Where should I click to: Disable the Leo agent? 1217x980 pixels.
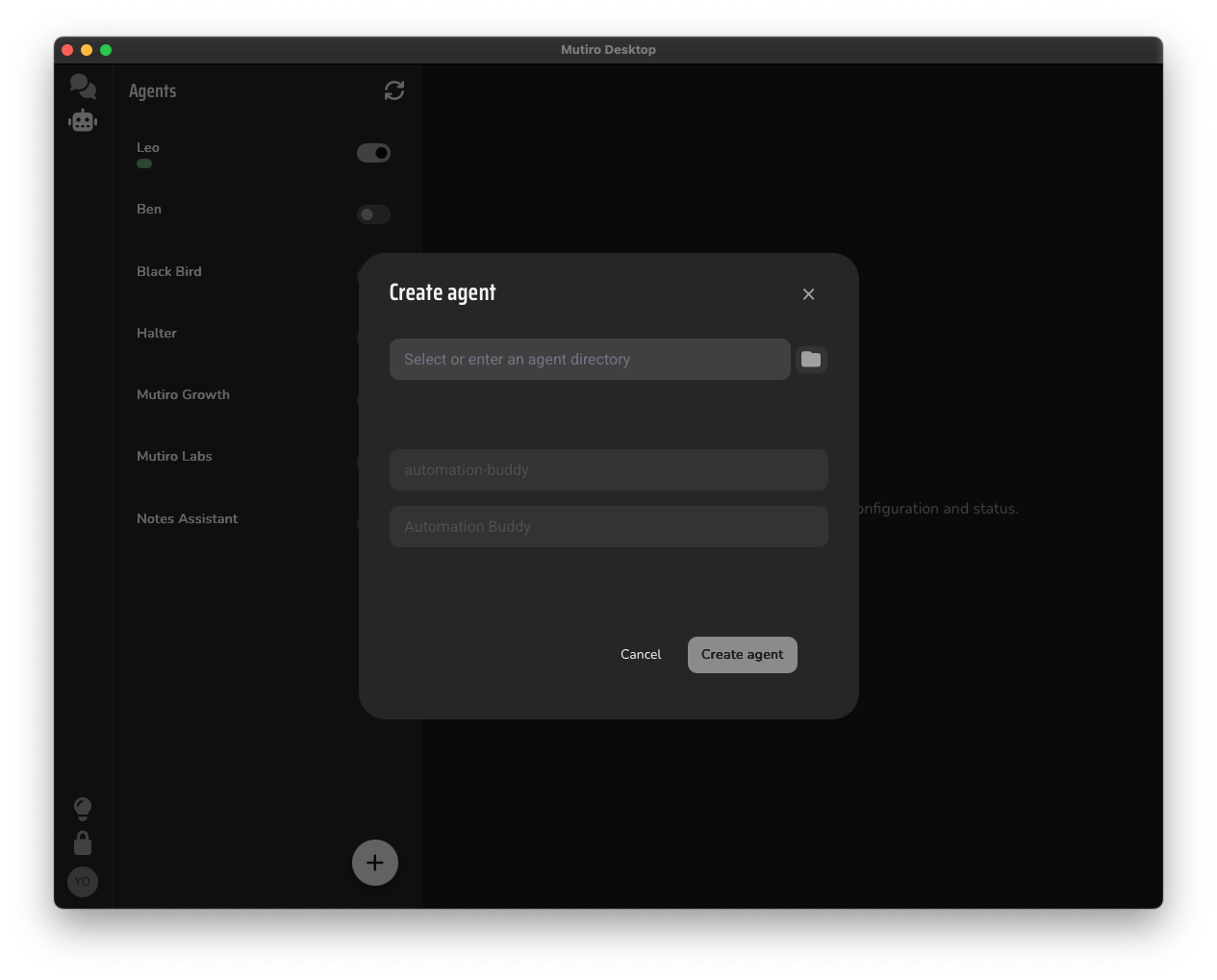coord(373,153)
